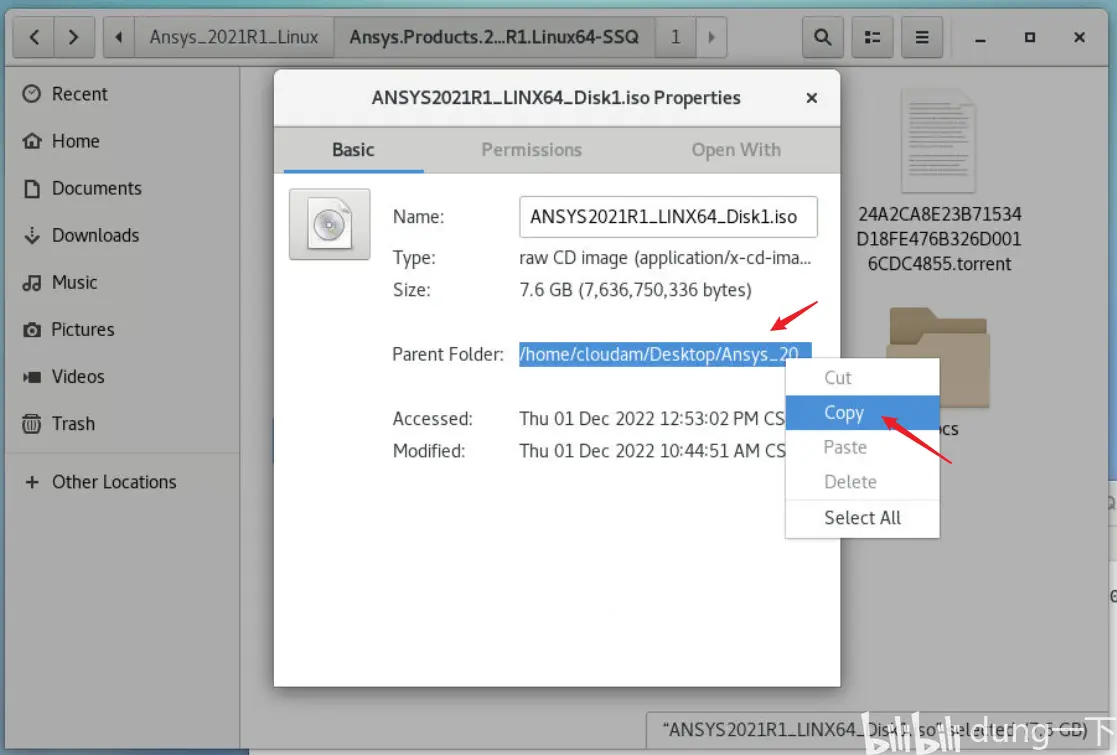Close the Files window
The height and width of the screenshot is (755, 1117).
click(x=1079, y=37)
